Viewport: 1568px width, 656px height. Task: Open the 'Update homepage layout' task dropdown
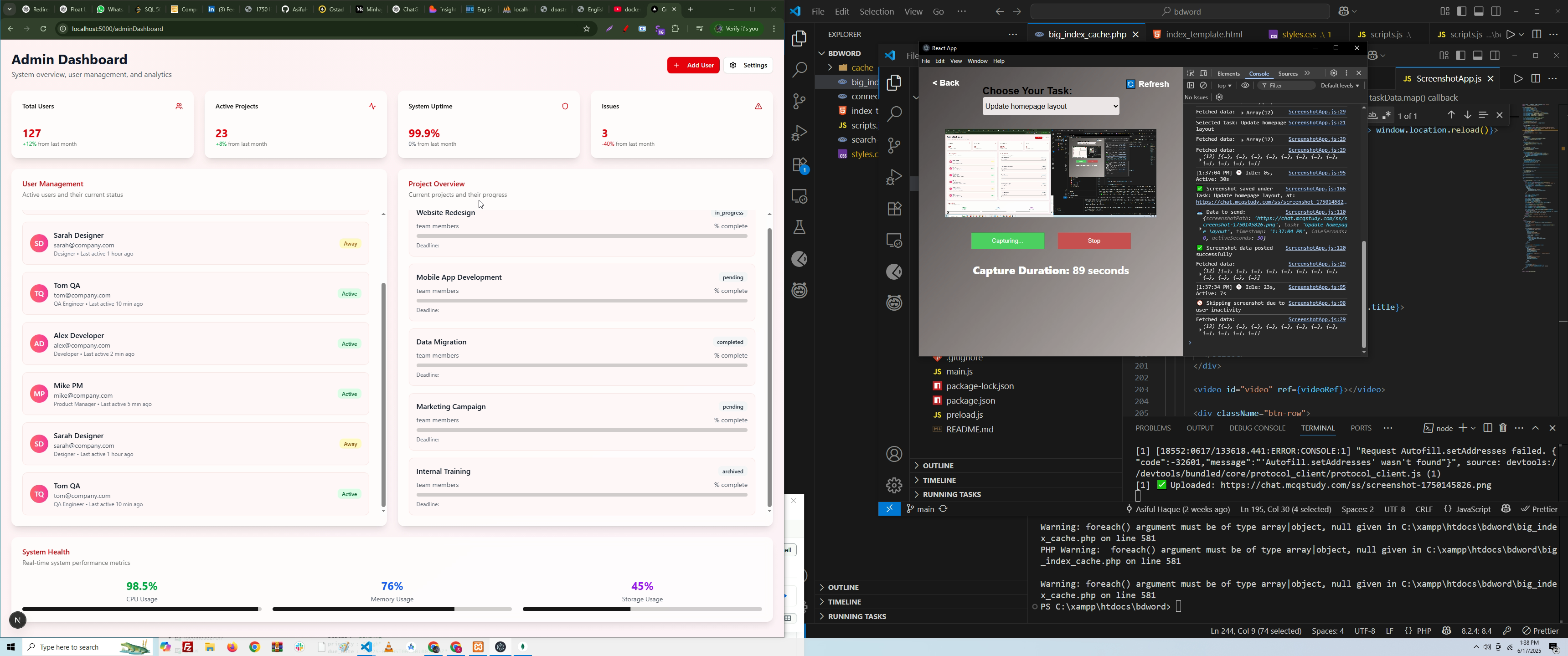tap(1051, 107)
